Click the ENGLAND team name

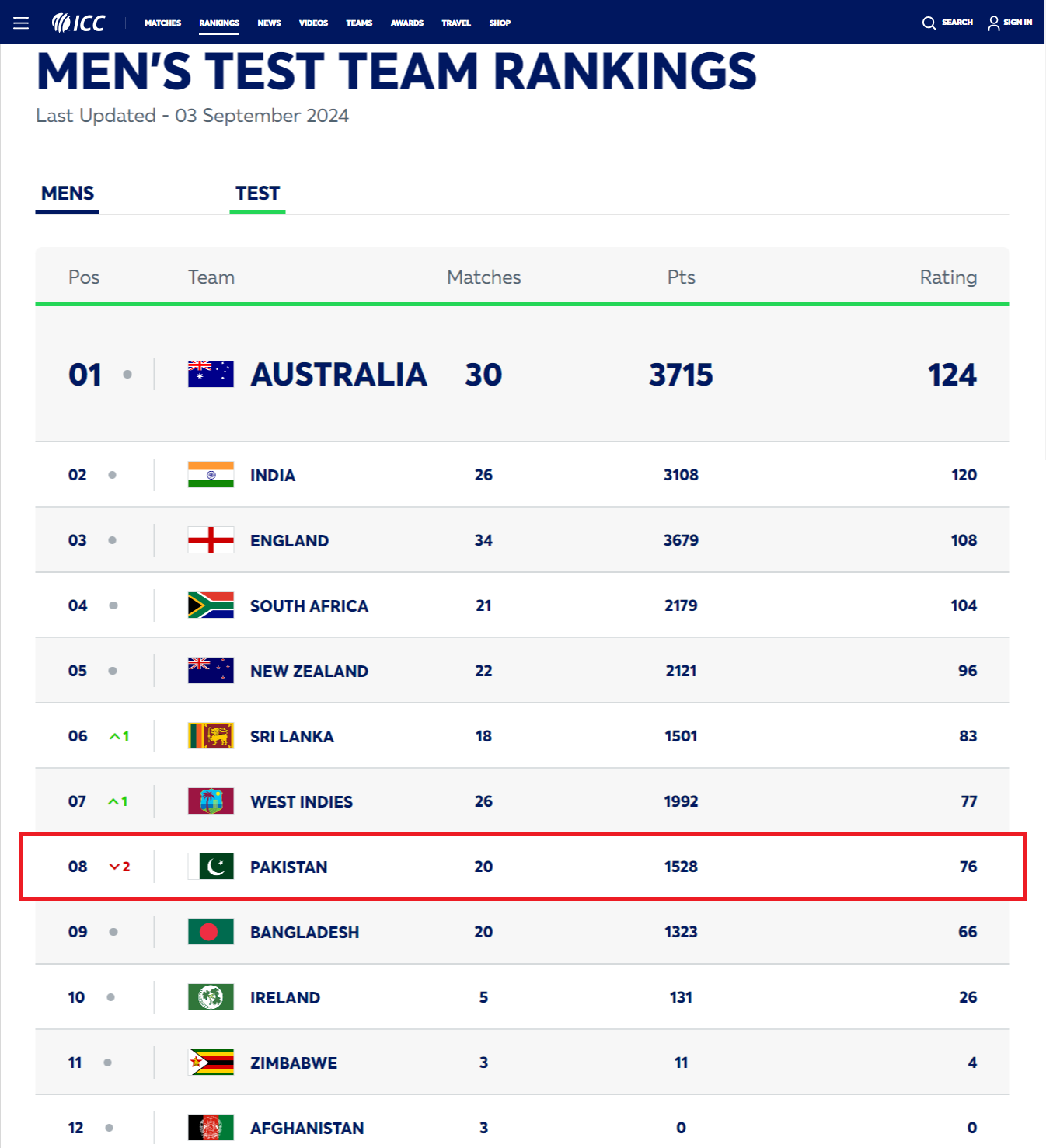click(x=289, y=540)
